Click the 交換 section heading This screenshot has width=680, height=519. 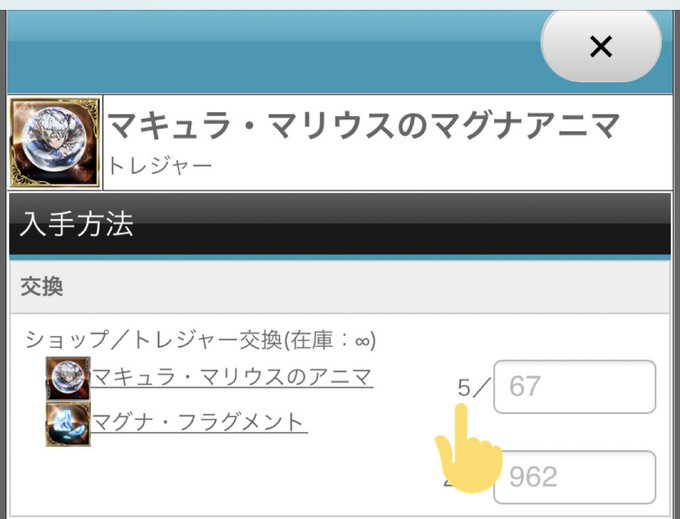42,287
